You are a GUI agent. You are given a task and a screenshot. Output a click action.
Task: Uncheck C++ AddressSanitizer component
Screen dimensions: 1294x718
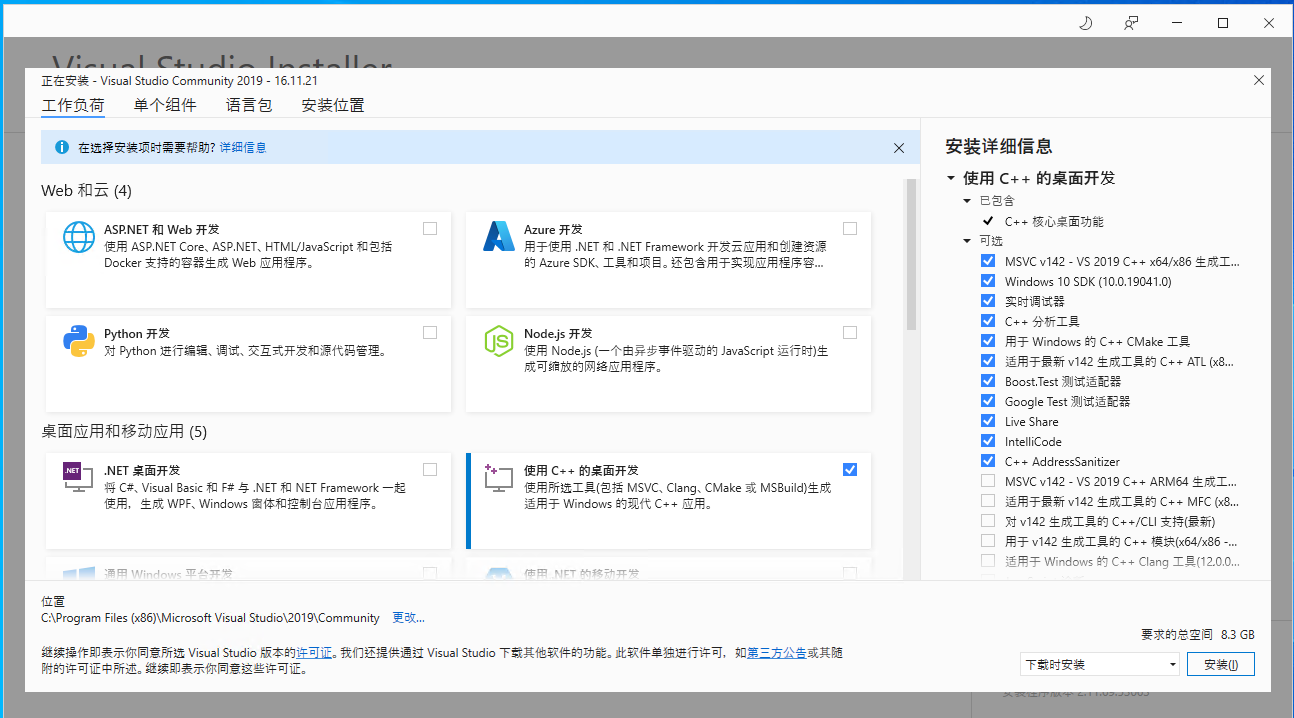(988, 461)
